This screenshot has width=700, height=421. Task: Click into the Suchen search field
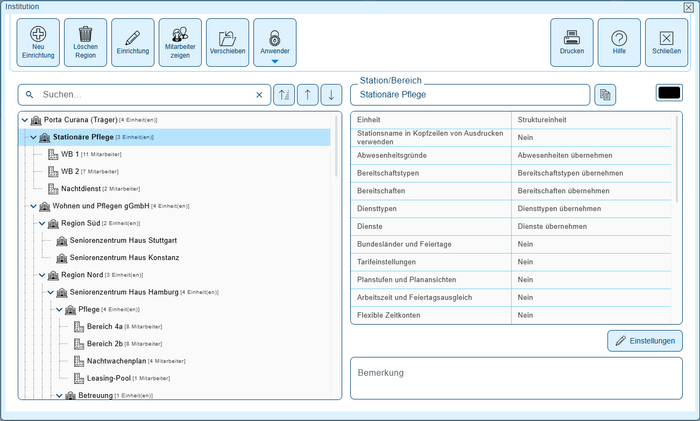[145, 95]
